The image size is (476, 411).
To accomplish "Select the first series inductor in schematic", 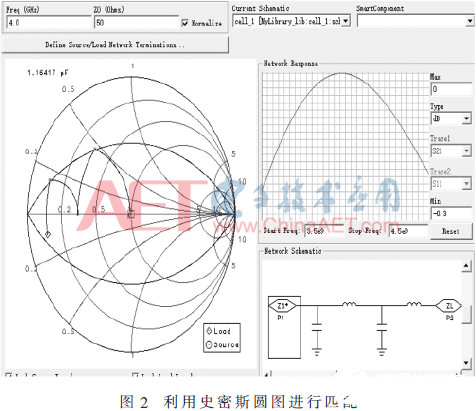I will tap(349, 304).
